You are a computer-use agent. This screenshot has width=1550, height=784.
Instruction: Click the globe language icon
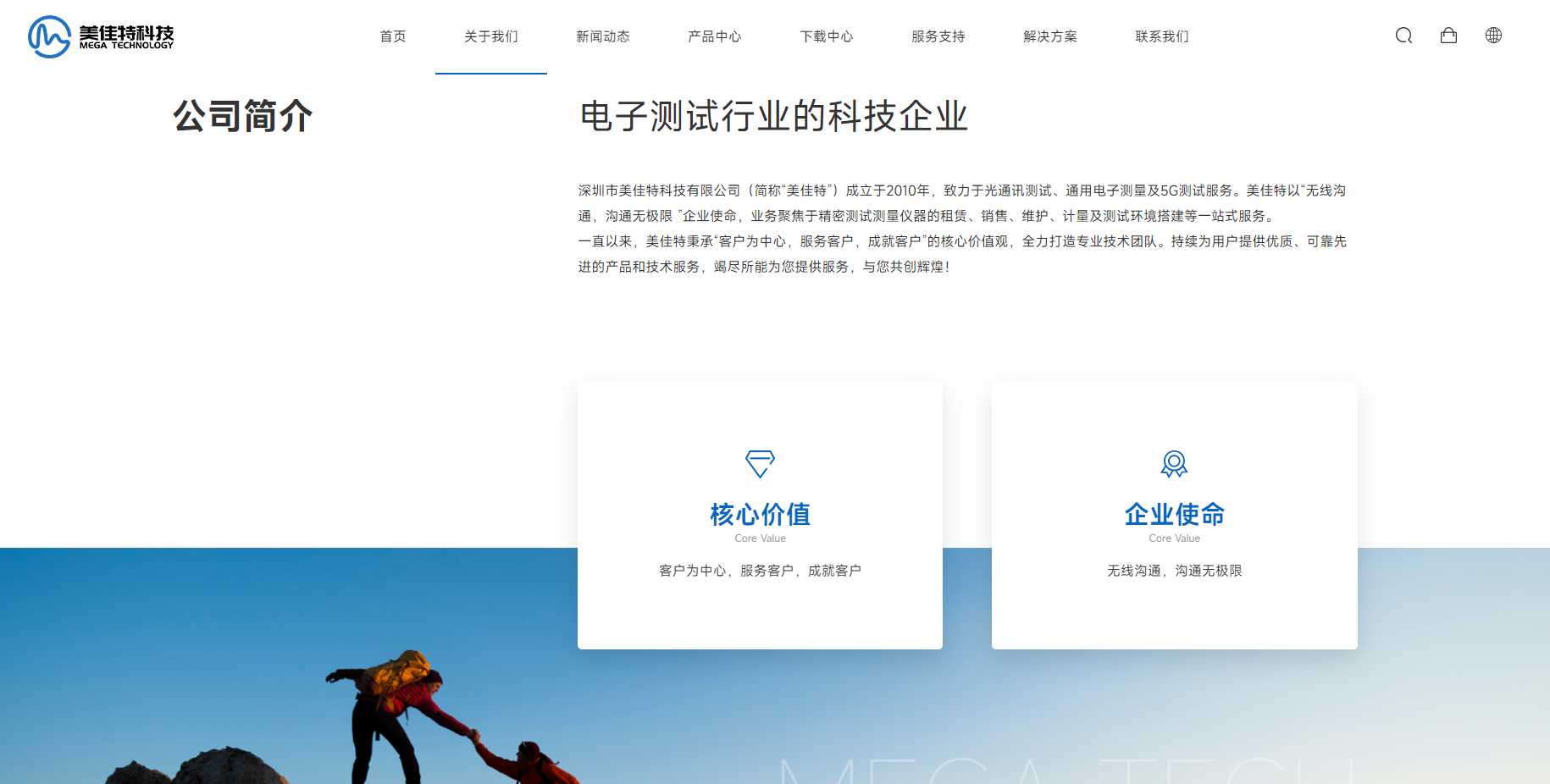(x=1493, y=36)
